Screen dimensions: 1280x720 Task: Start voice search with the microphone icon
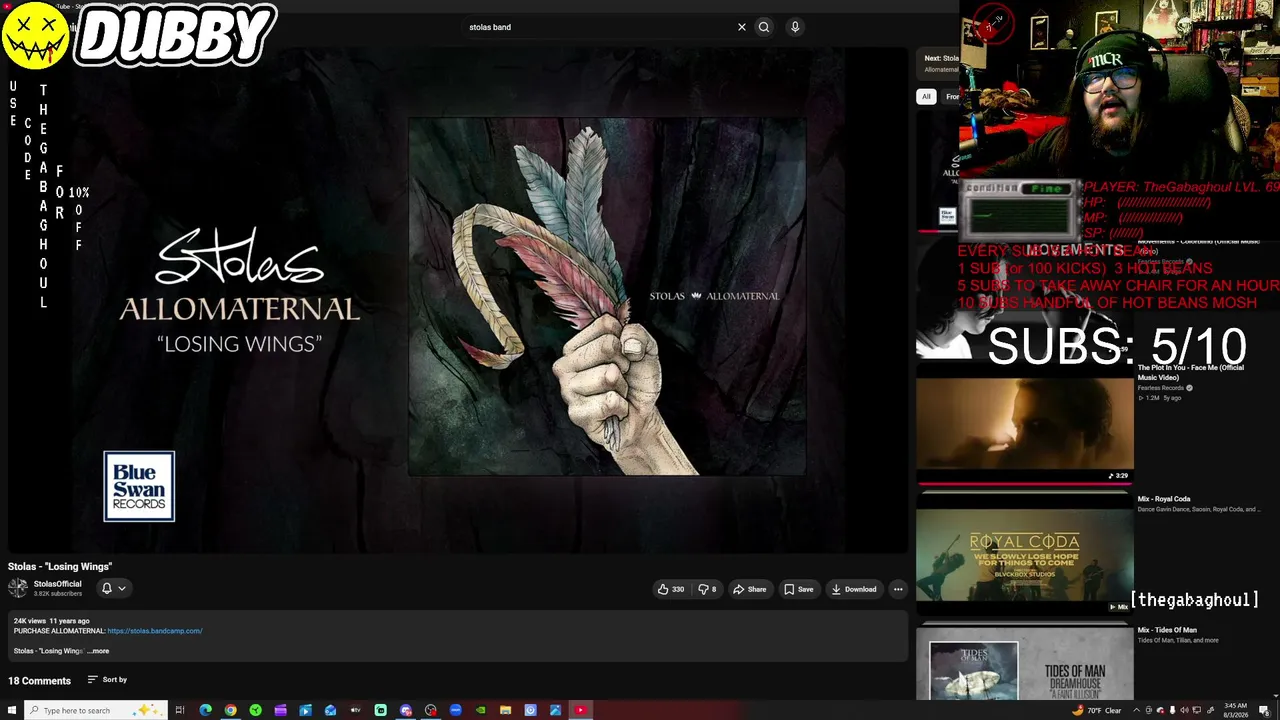click(x=795, y=27)
